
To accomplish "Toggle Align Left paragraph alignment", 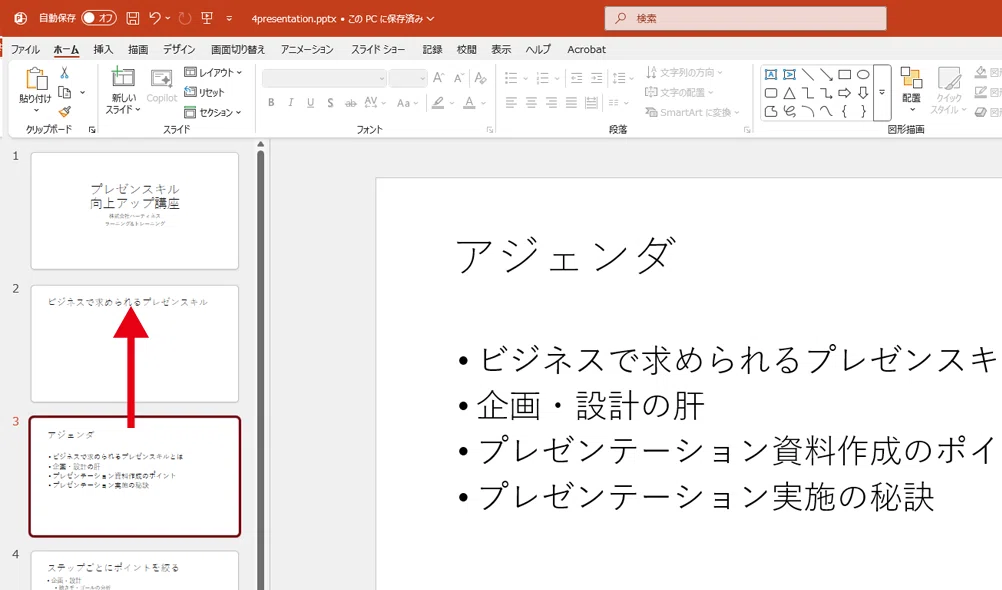I will [511, 102].
